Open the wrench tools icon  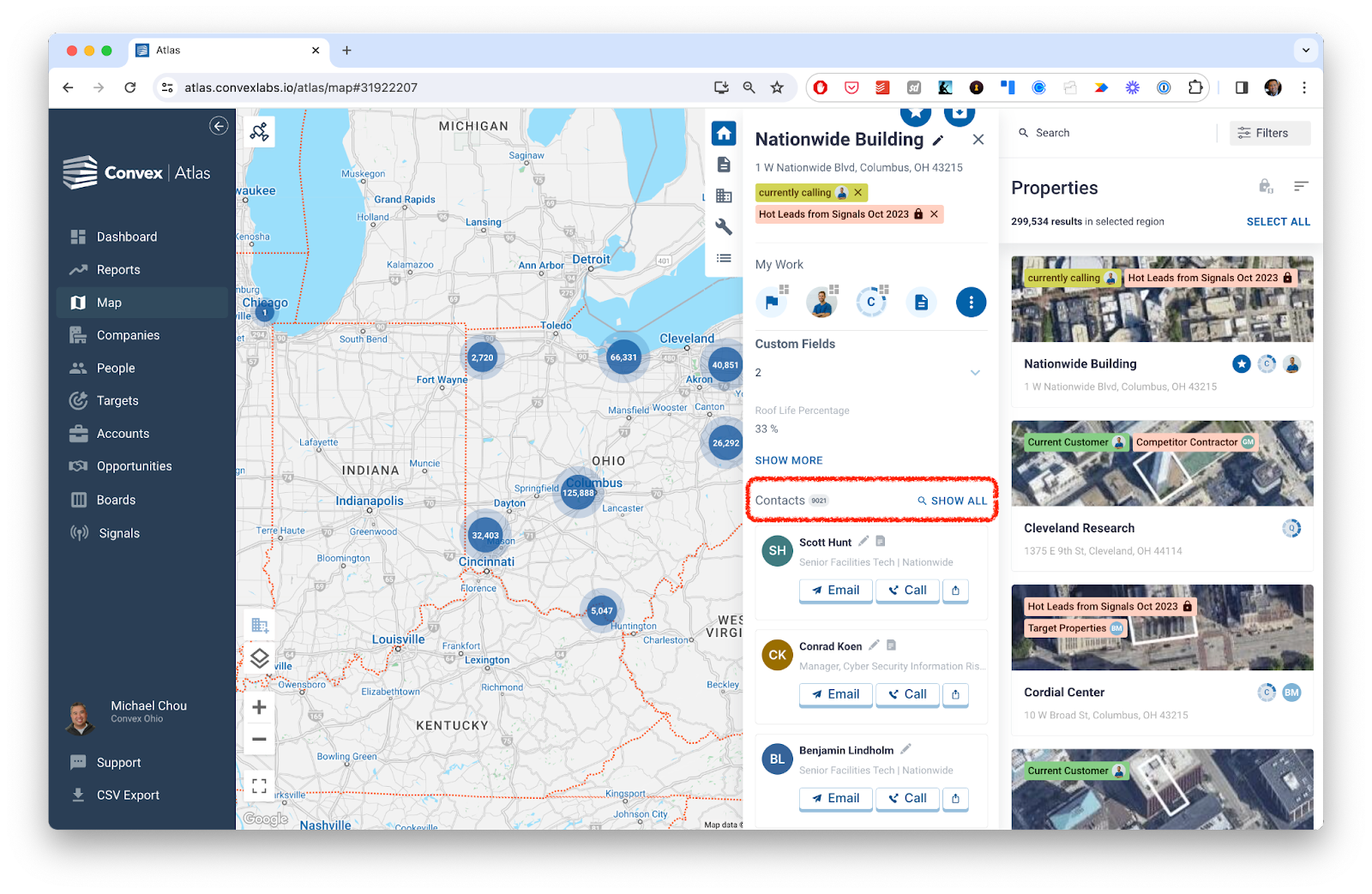click(x=724, y=226)
